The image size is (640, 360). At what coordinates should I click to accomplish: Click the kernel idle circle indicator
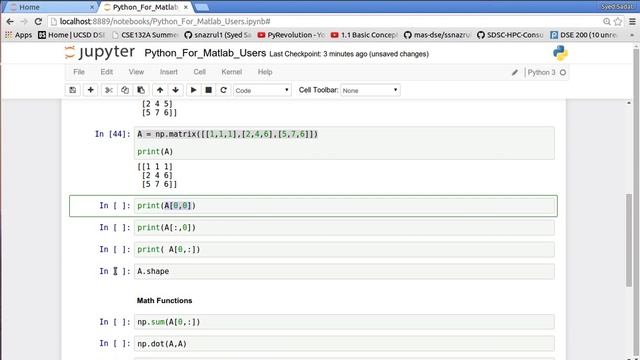click(563, 73)
